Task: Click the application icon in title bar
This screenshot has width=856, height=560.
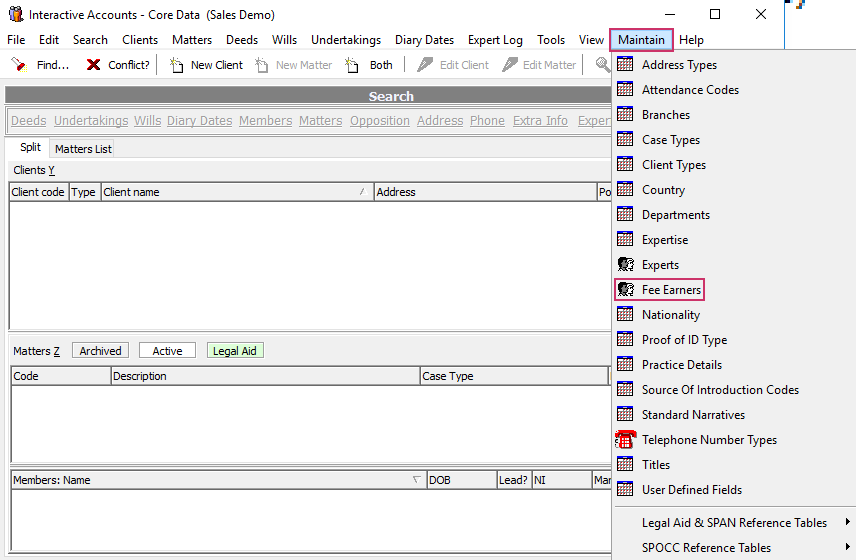Action: click(16, 14)
